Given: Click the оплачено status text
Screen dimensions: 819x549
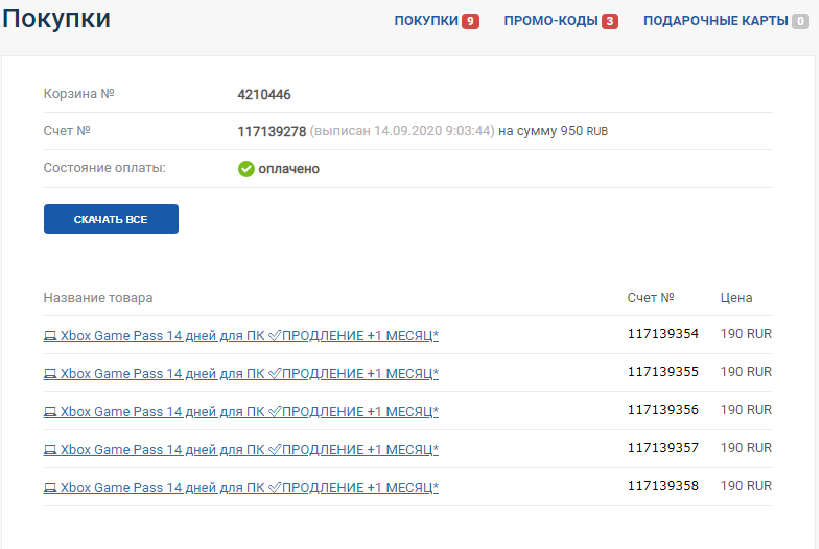Looking at the screenshot, I should coord(289,169).
